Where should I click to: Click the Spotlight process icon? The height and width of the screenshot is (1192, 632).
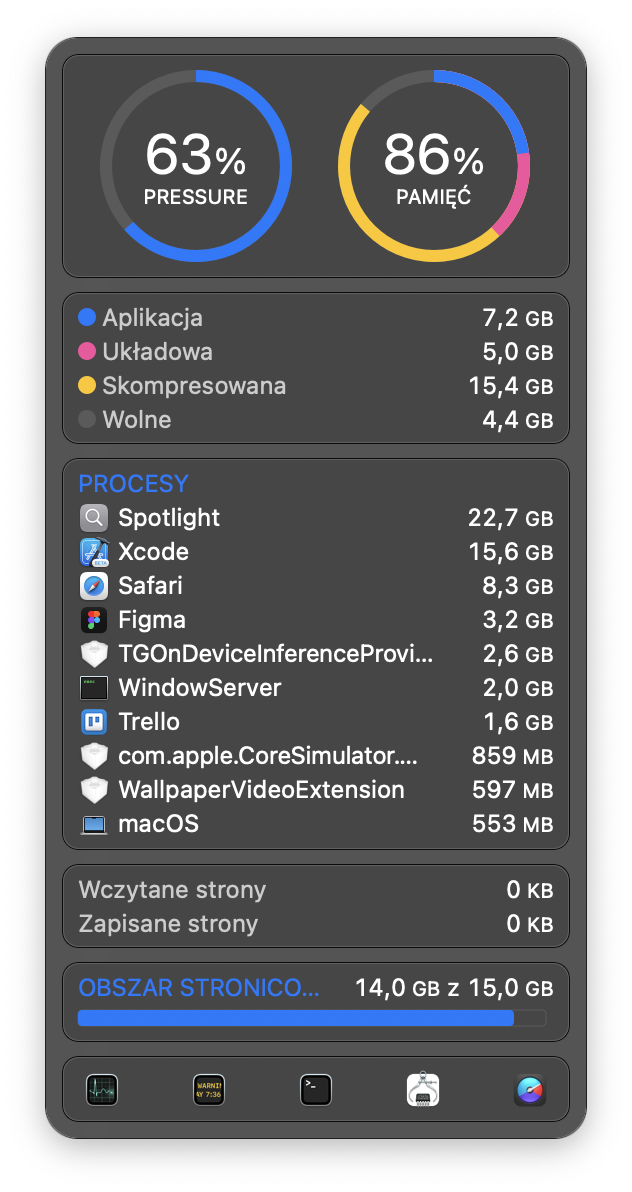tap(94, 518)
